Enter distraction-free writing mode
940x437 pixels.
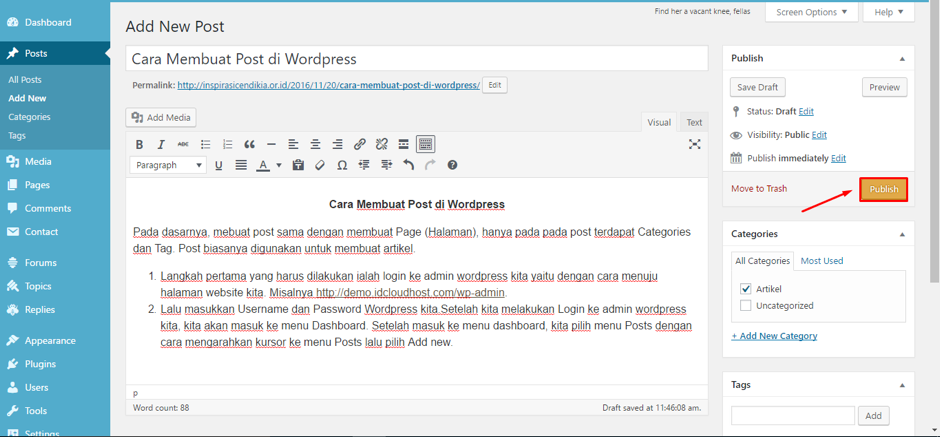point(695,144)
